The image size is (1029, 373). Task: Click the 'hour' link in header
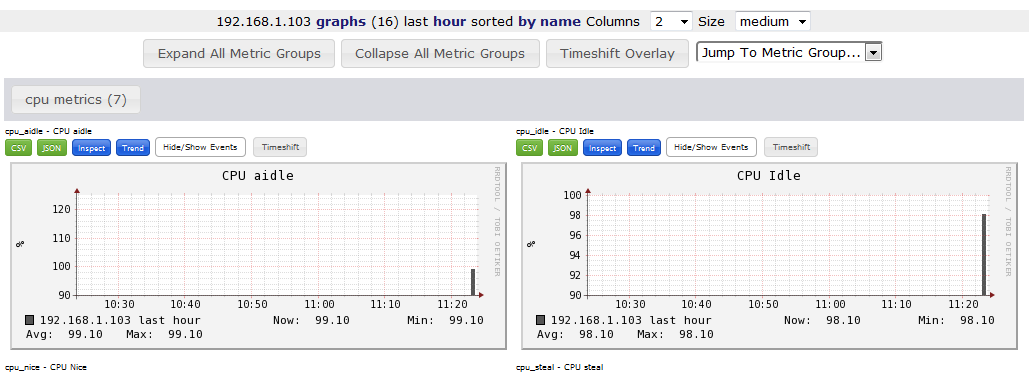(x=450, y=22)
